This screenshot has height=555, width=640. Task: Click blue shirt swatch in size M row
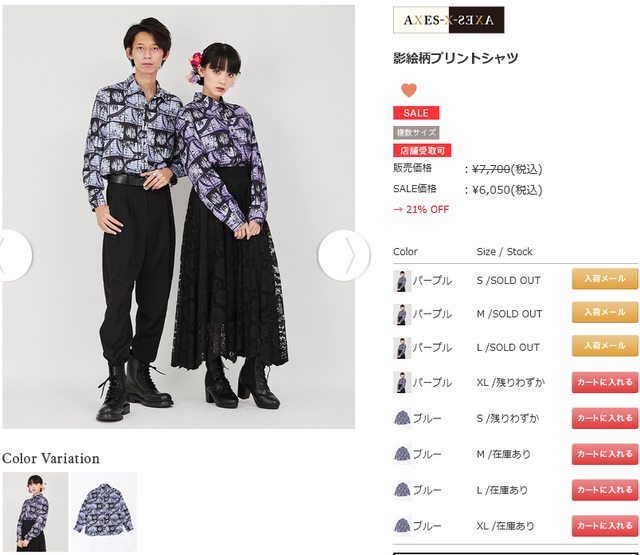[x=402, y=454]
